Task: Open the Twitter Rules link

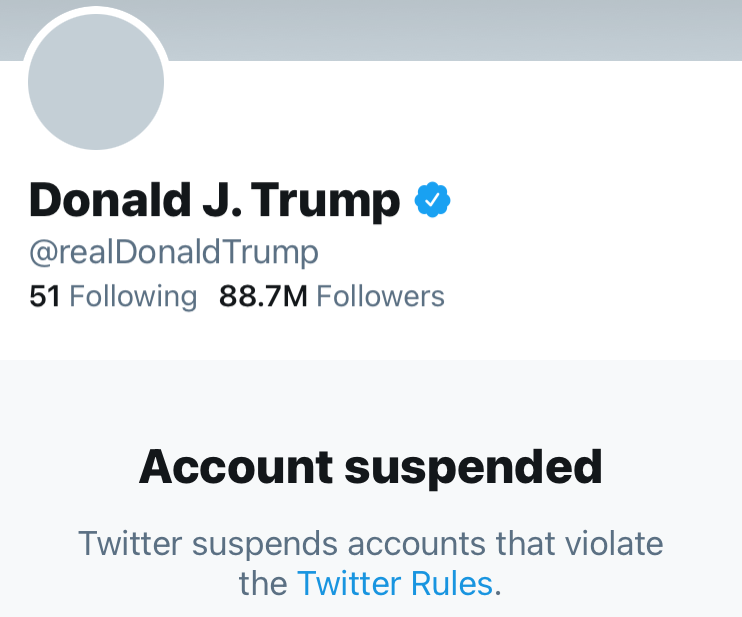Action: click(x=395, y=583)
